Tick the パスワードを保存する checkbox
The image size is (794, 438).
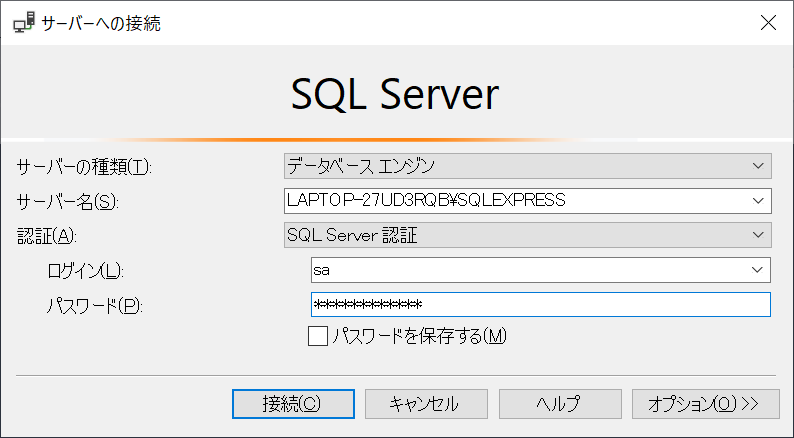point(318,336)
